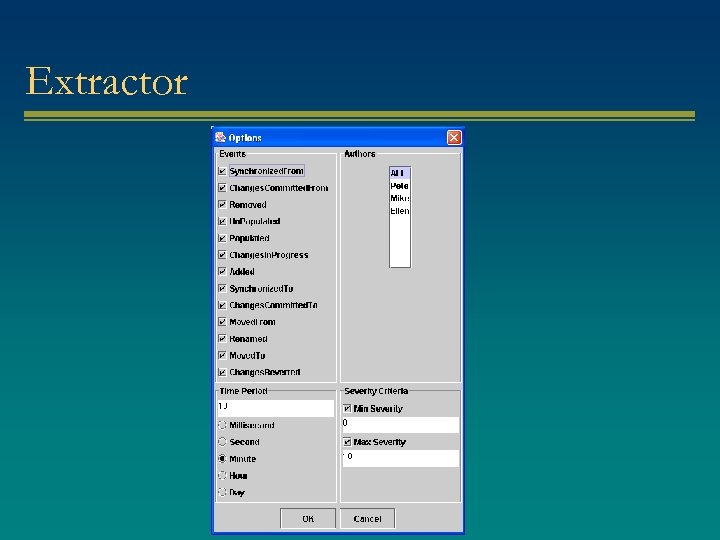Toggle the UnPopulated event checkbox

point(222,221)
